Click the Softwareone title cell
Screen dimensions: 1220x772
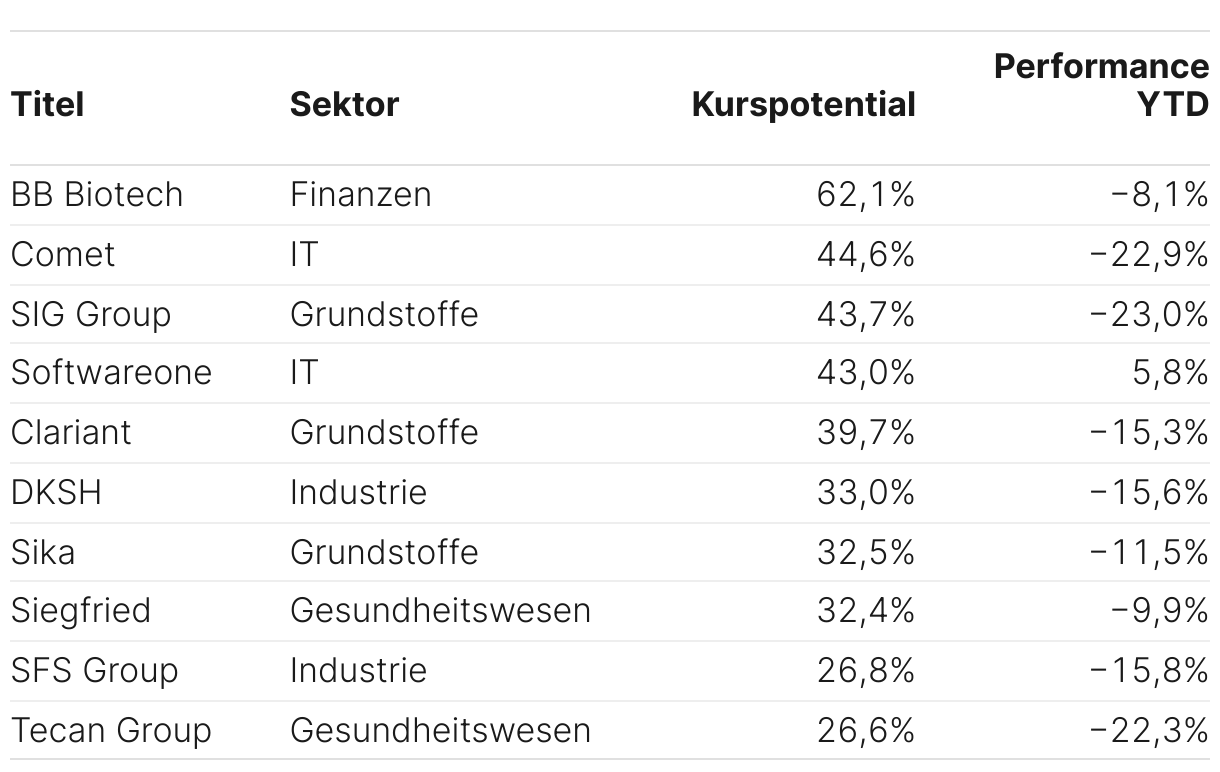point(111,373)
